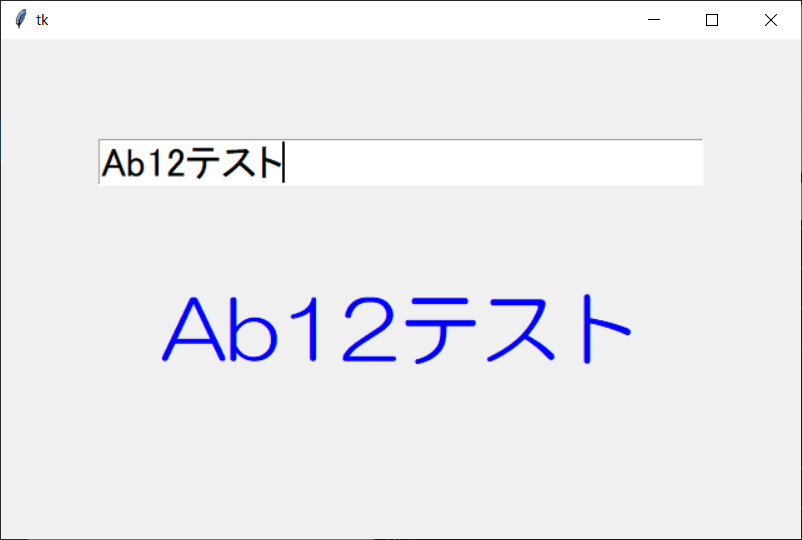Click the large blue digit '2'
This screenshot has height=540, width=802.
click(369, 329)
